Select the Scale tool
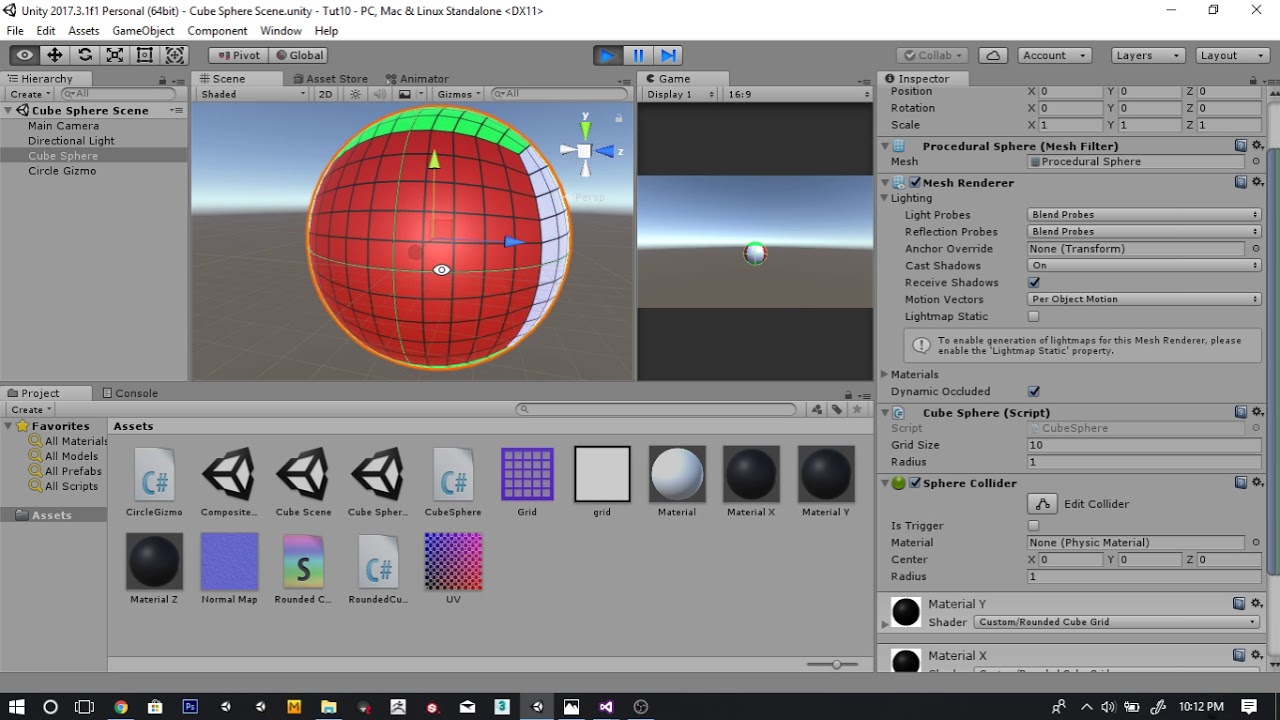The height and width of the screenshot is (720, 1280). click(115, 56)
